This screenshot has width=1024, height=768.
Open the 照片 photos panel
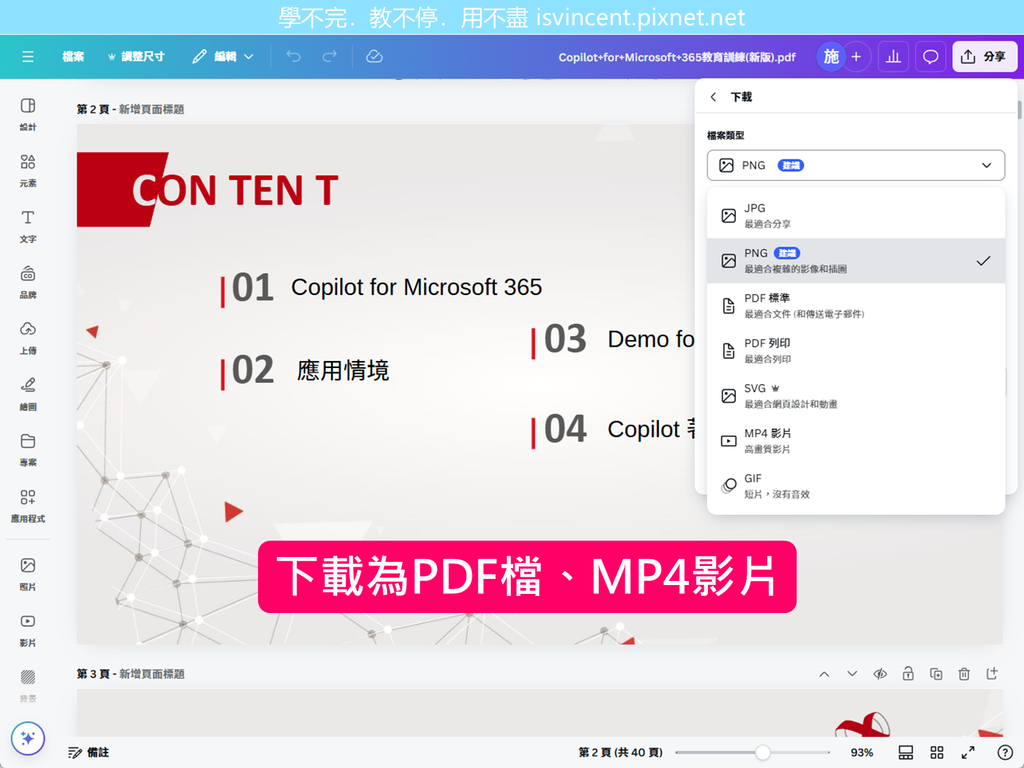click(x=28, y=574)
